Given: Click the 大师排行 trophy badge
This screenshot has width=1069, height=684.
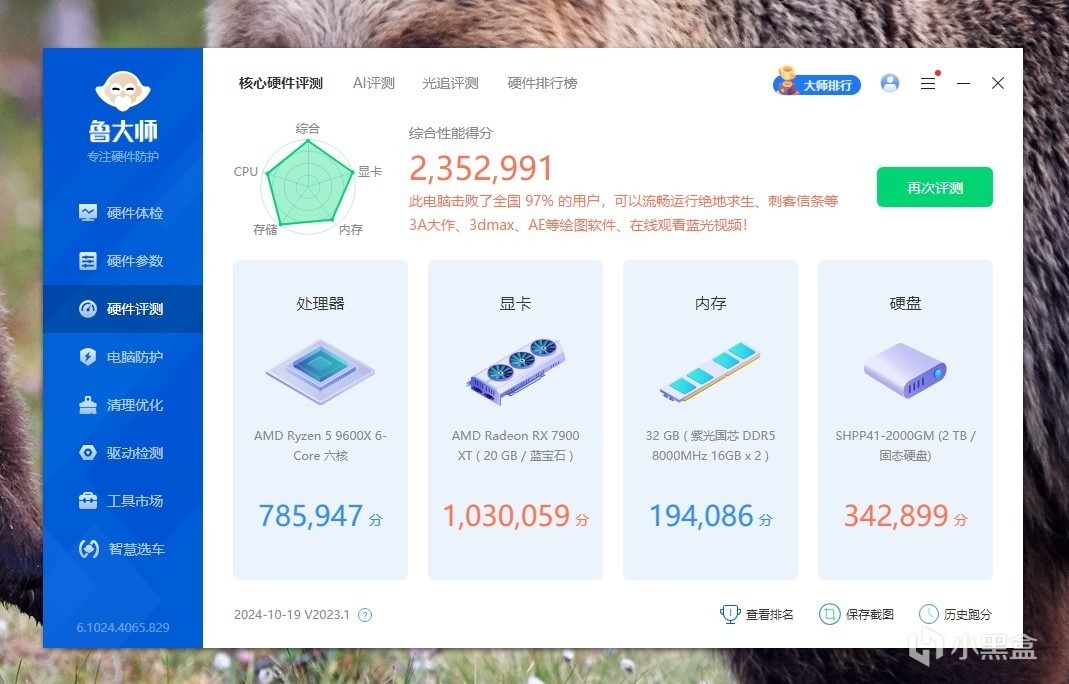Looking at the screenshot, I should (817, 83).
